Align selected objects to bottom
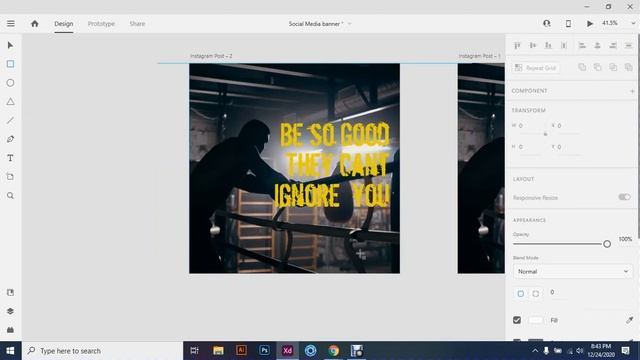Image resolution: width=640 pixels, height=360 pixels. pyautogui.click(x=548, y=45)
